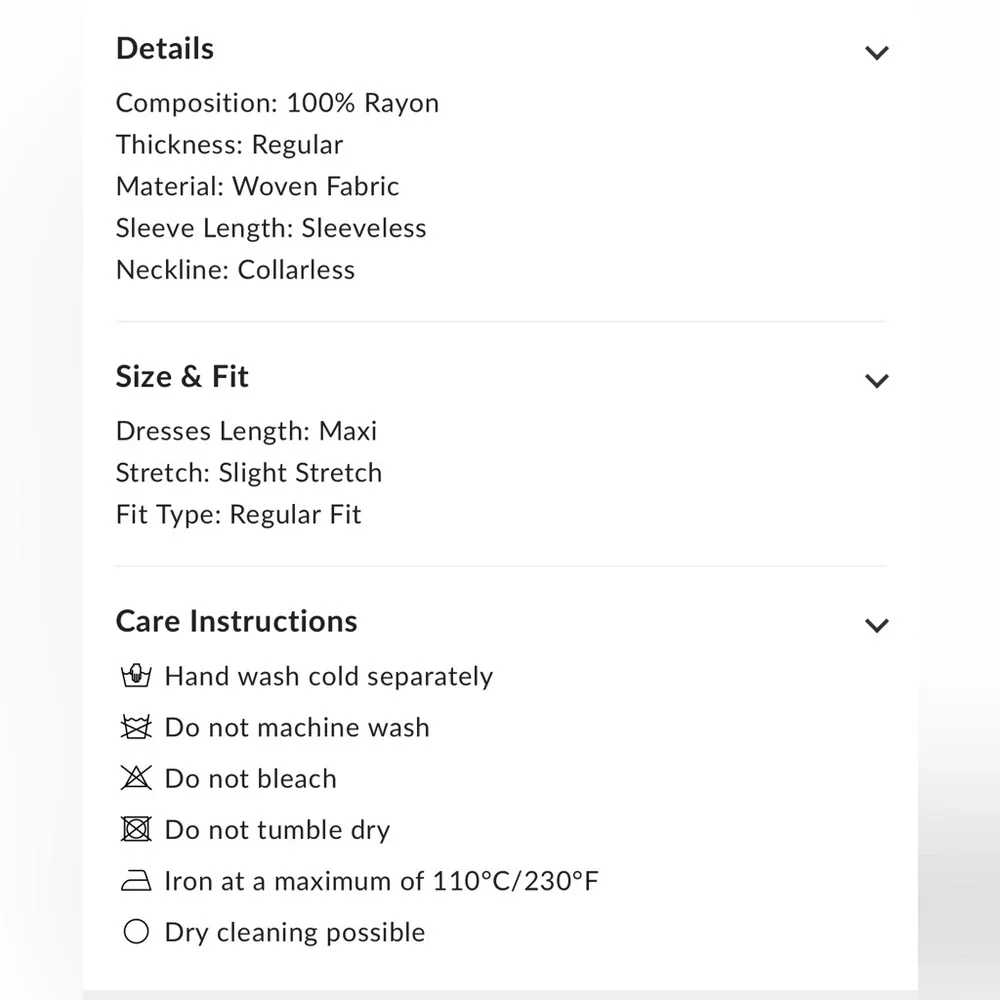Image resolution: width=1000 pixels, height=1000 pixels.
Task: Click the Details section heading
Action: pyautogui.click(x=165, y=49)
